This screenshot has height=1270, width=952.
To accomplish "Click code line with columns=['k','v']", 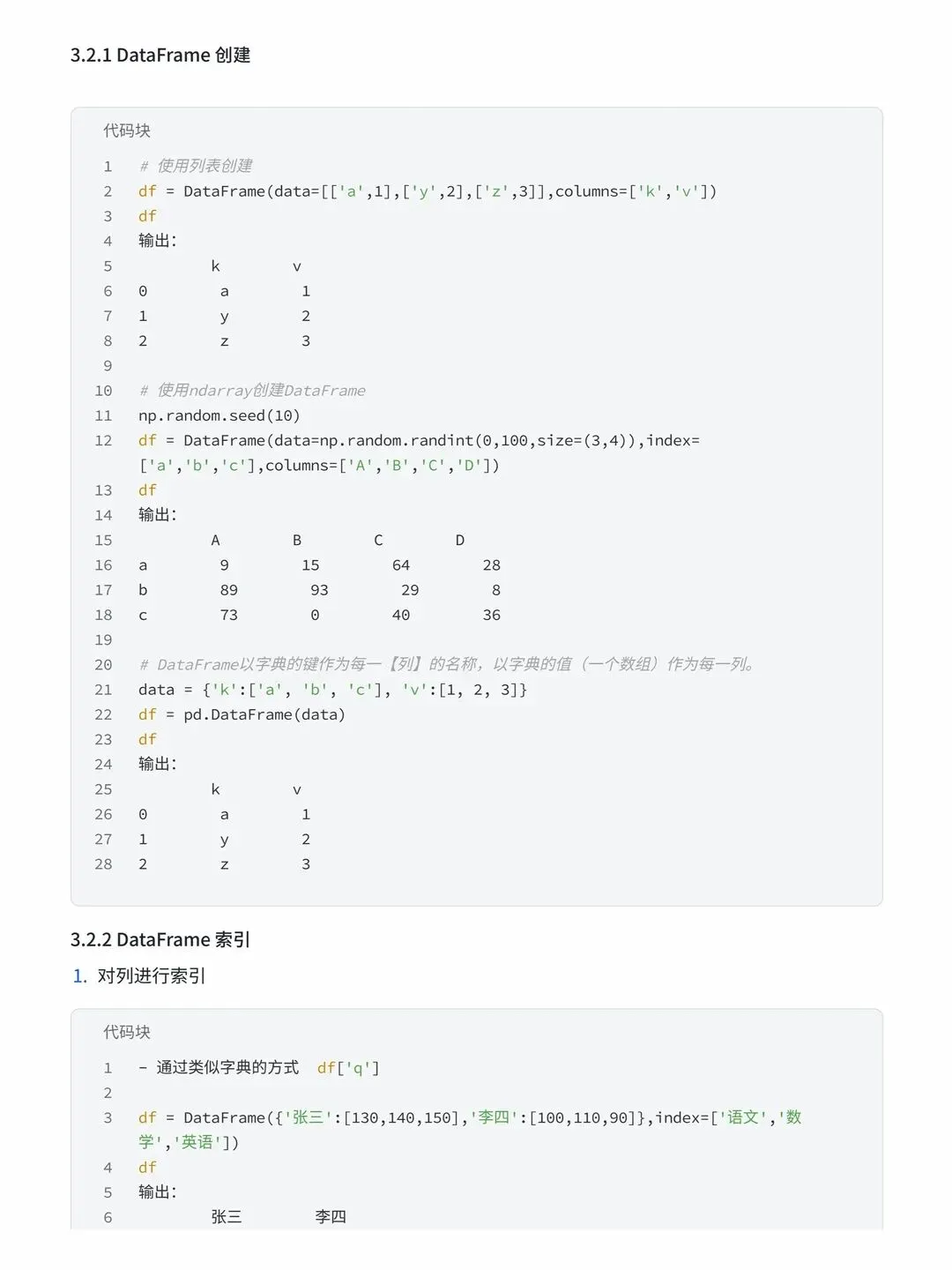I will (x=428, y=191).
